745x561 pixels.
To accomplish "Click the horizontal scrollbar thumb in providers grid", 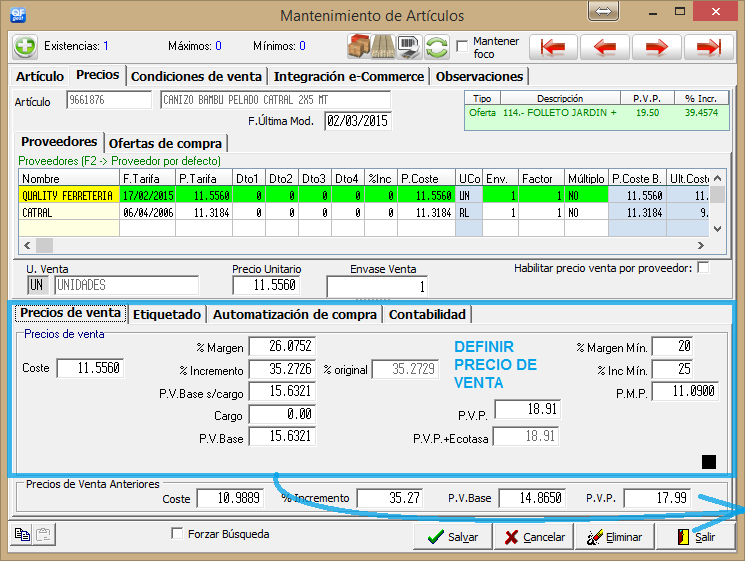I will (x=45, y=246).
